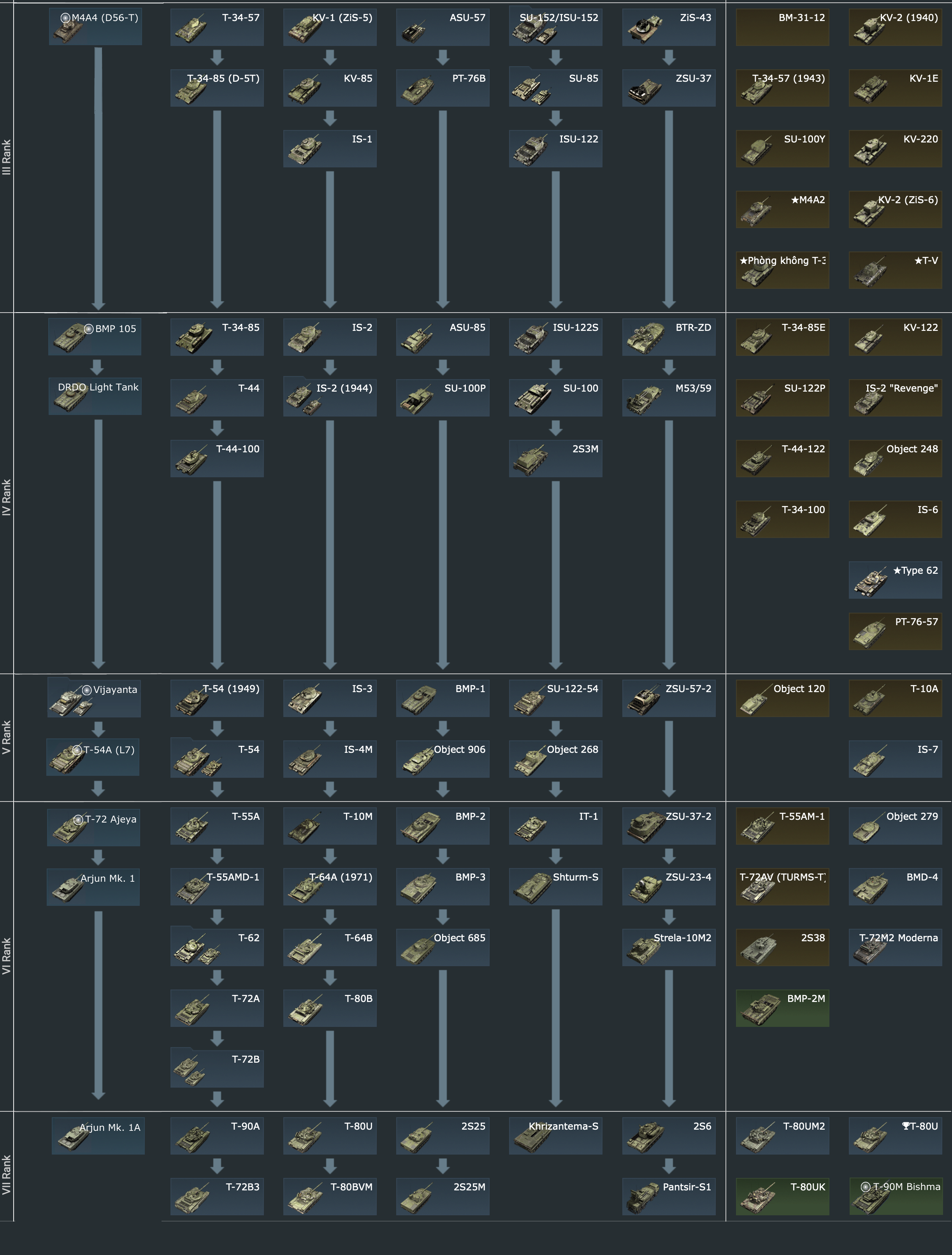This screenshot has height=1255, width=952.
Task: Click the IS-2 heavy tank
Action: 330,336
